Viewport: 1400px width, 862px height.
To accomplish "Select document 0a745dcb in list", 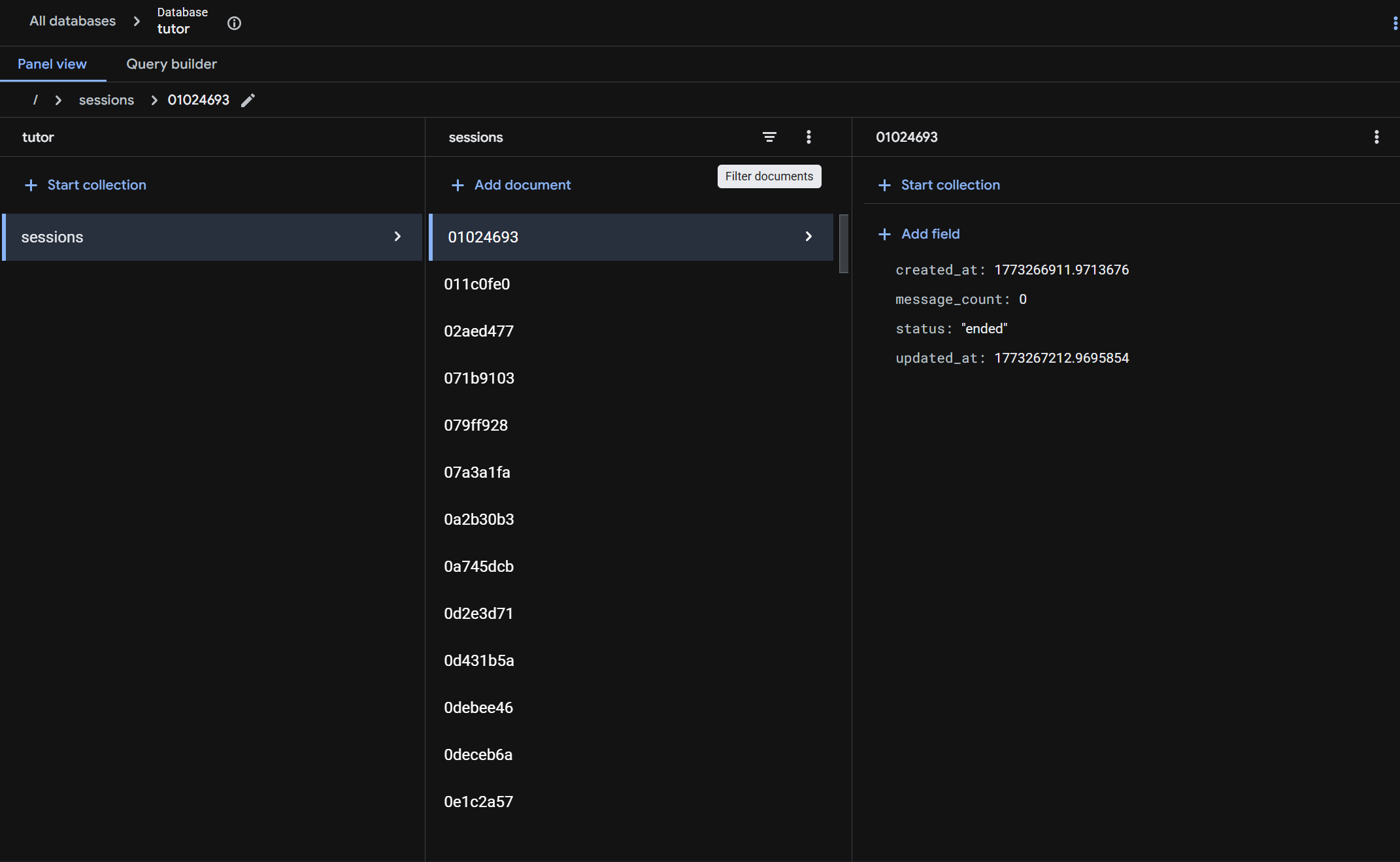I will [x=478, y=567].
